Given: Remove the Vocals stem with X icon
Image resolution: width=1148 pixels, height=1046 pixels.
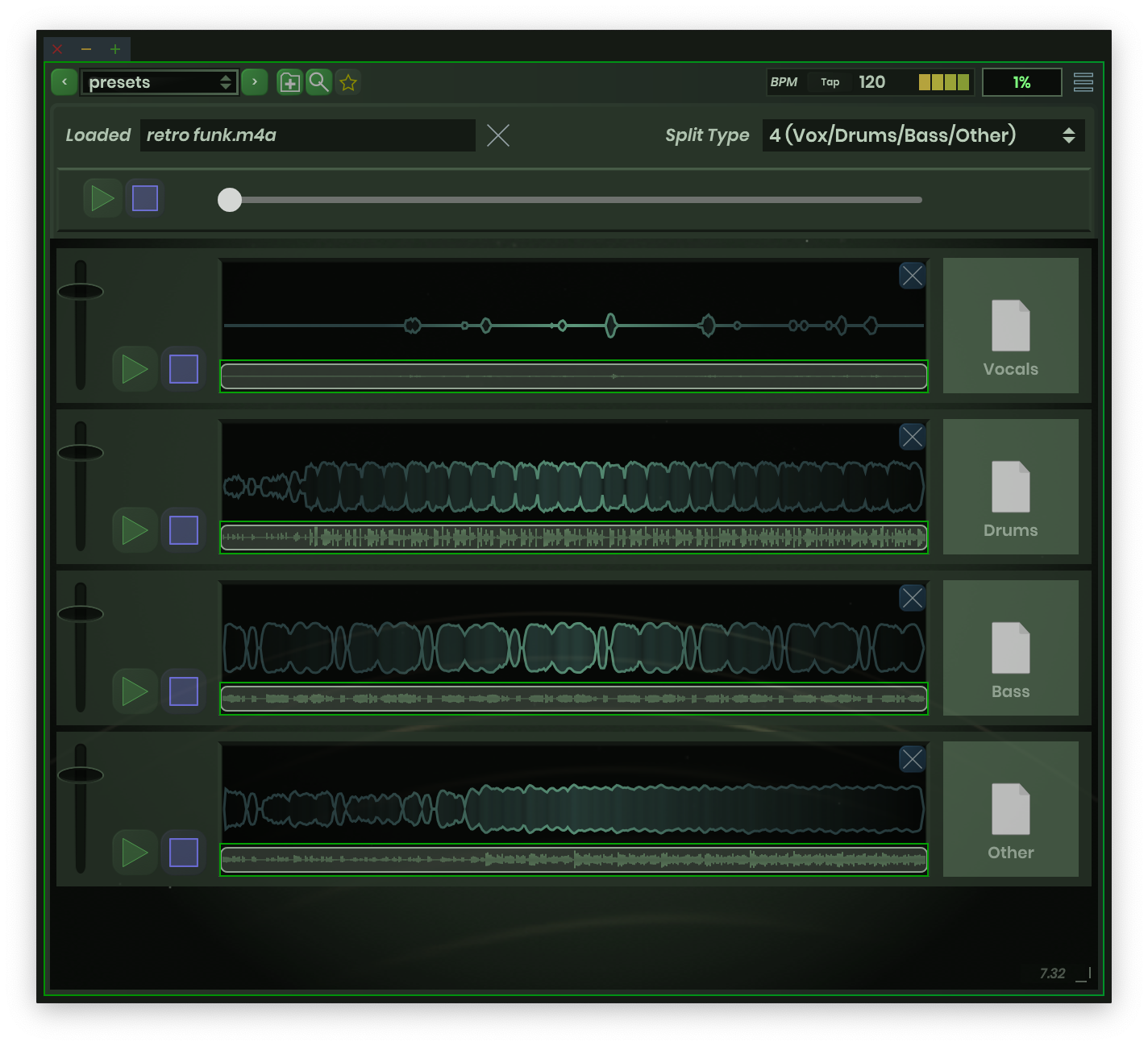Looking at the screenshot, I should click(x=912, y=276).
